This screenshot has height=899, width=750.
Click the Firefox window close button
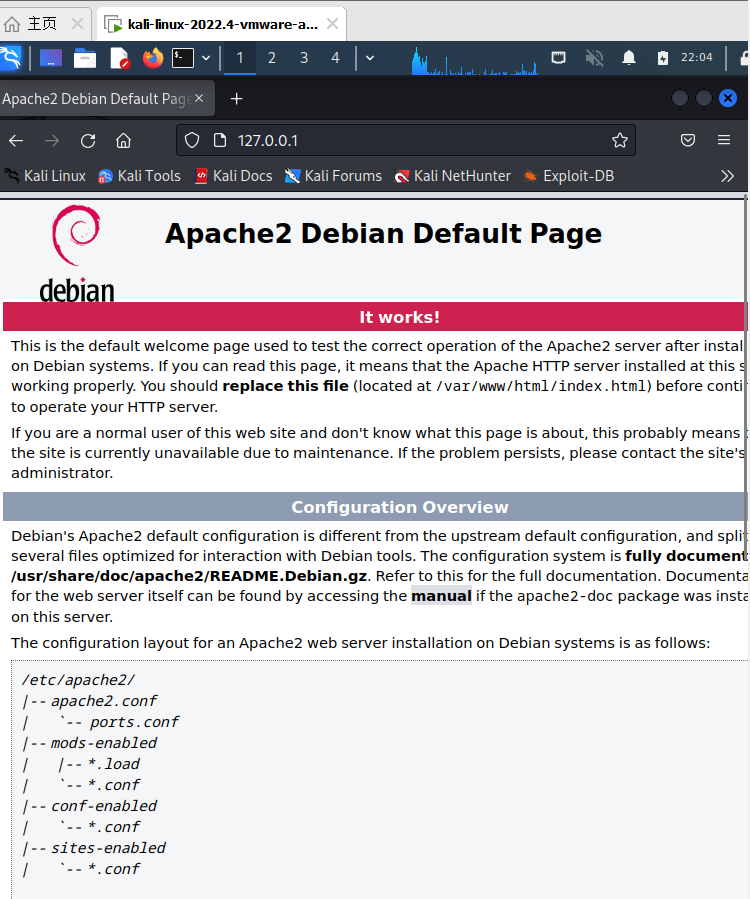728,99
